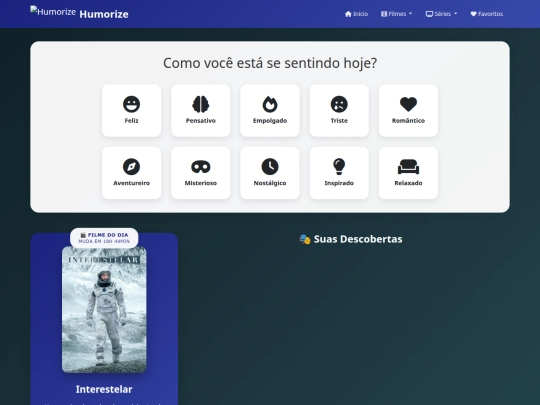Viewport: 540px width, 405px height.
Task: Choose the Nostálgico clock icon
Action: click(270, 167)
